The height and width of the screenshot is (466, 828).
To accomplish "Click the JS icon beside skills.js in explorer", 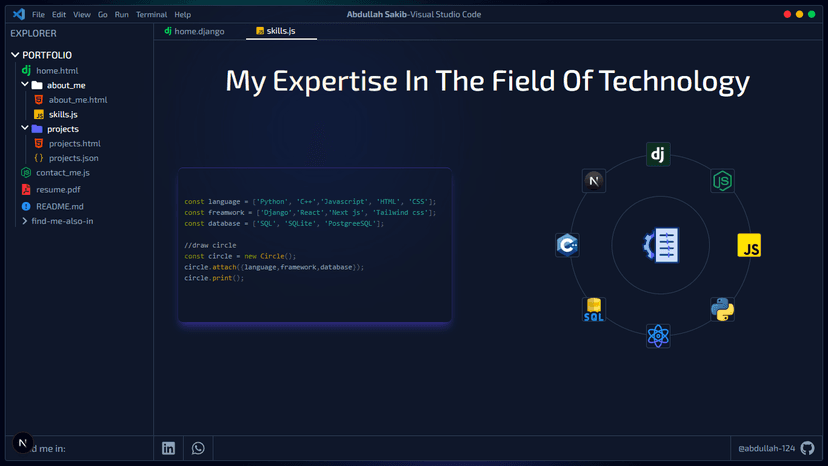I will [x=39, y=114].
